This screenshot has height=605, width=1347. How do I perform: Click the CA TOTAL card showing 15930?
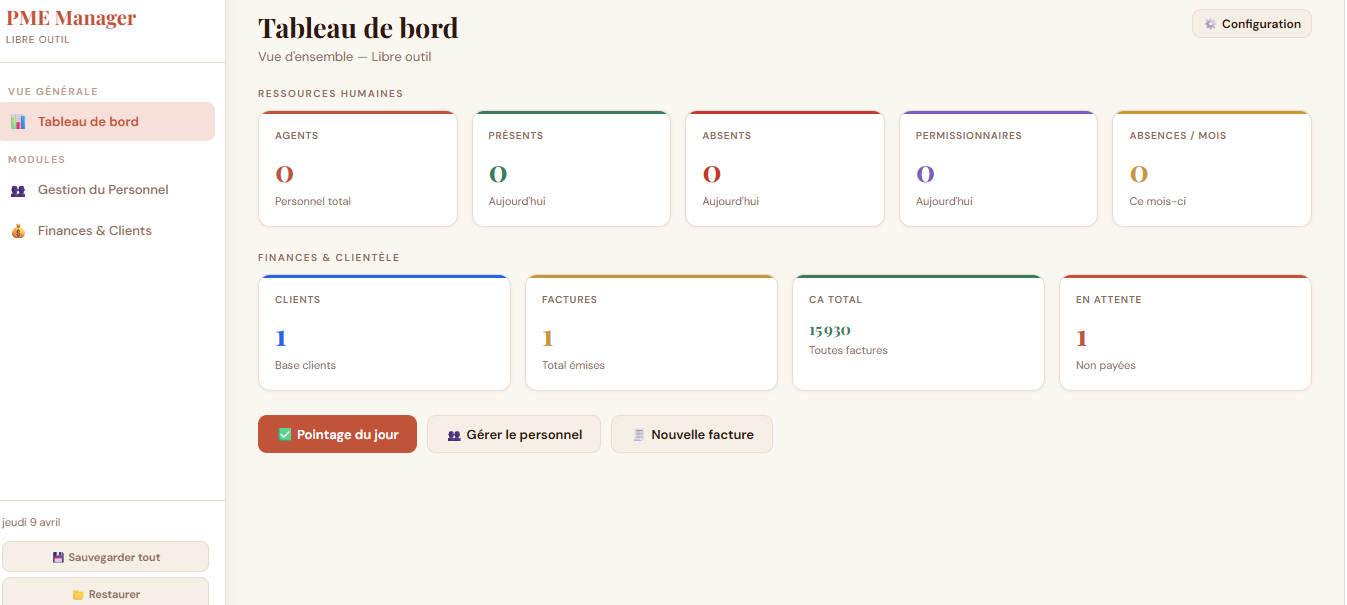click(917, 331)
